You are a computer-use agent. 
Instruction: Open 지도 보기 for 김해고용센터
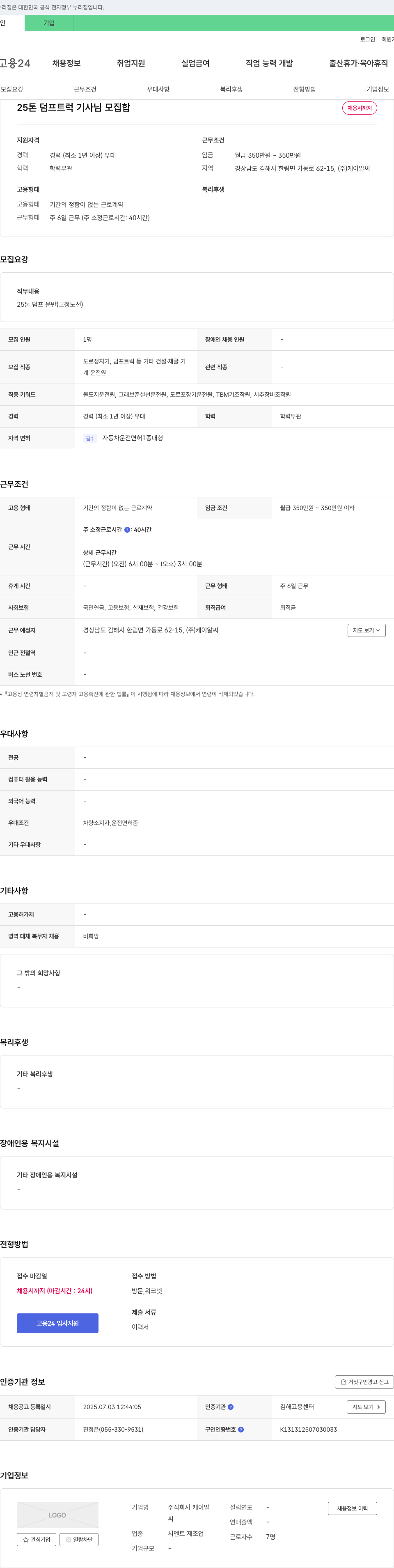(x=366, y=1407)
